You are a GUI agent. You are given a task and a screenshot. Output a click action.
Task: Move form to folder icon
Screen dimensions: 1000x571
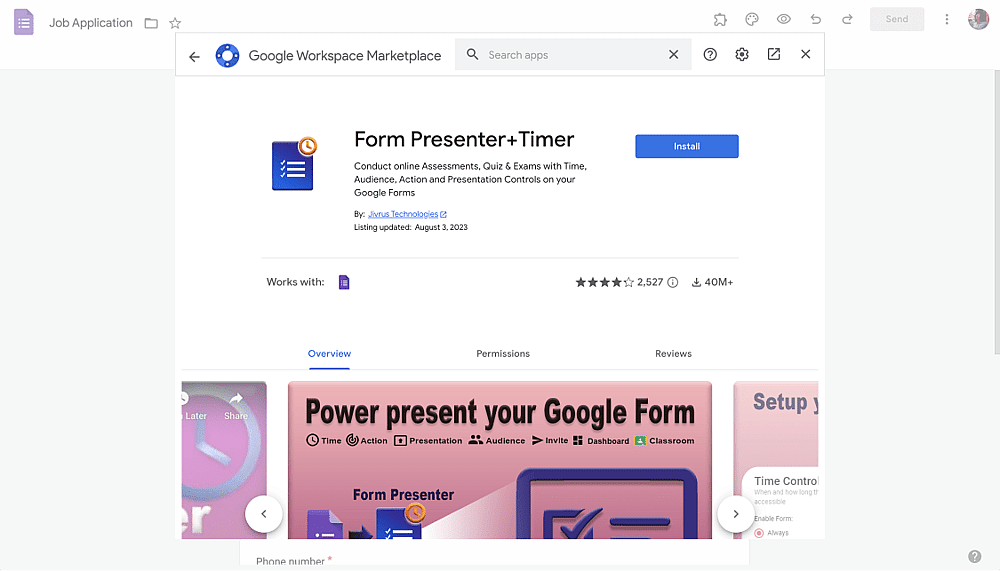pos(151,24)
